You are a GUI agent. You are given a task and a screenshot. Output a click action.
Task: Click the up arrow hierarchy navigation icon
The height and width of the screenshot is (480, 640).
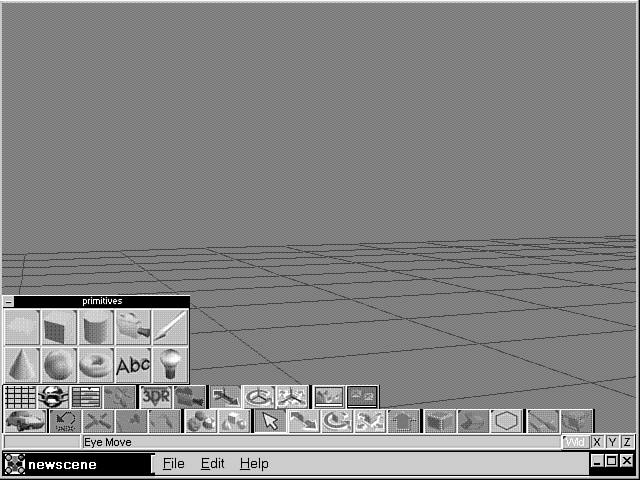(403, 421)
